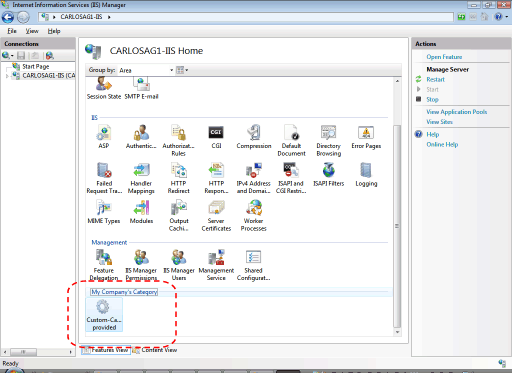Open IPv4 Address and Domain feature
The height and width of the screenshot is (373, 512).
click(x=254, y=178)
